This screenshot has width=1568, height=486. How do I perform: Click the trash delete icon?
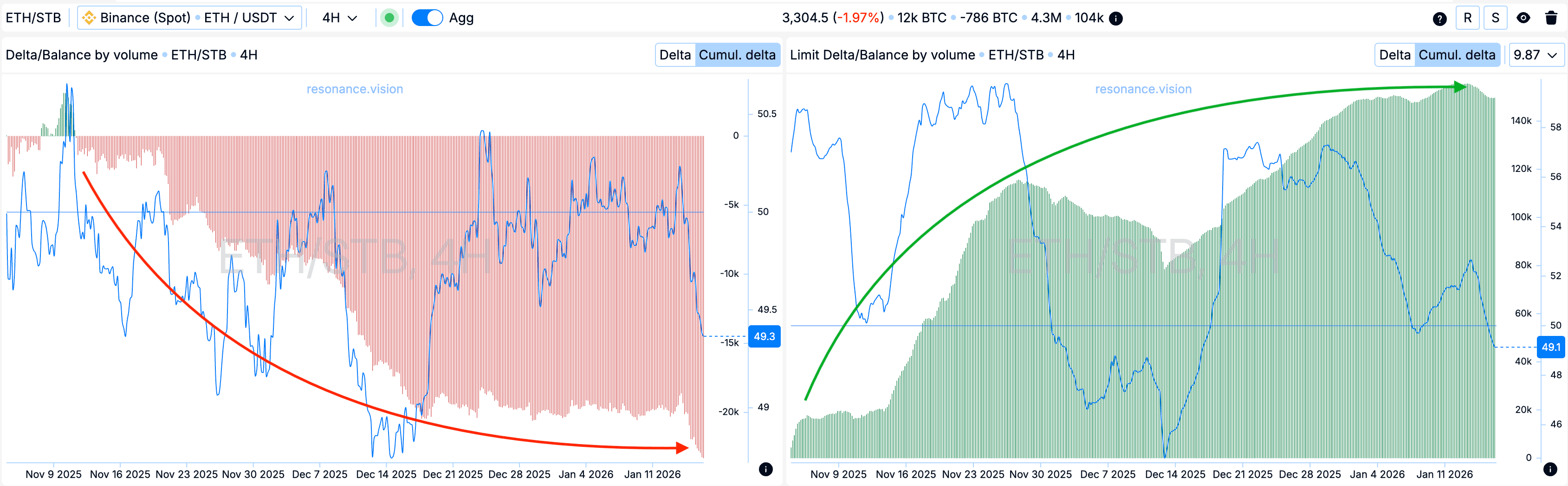coord(1551,18)
